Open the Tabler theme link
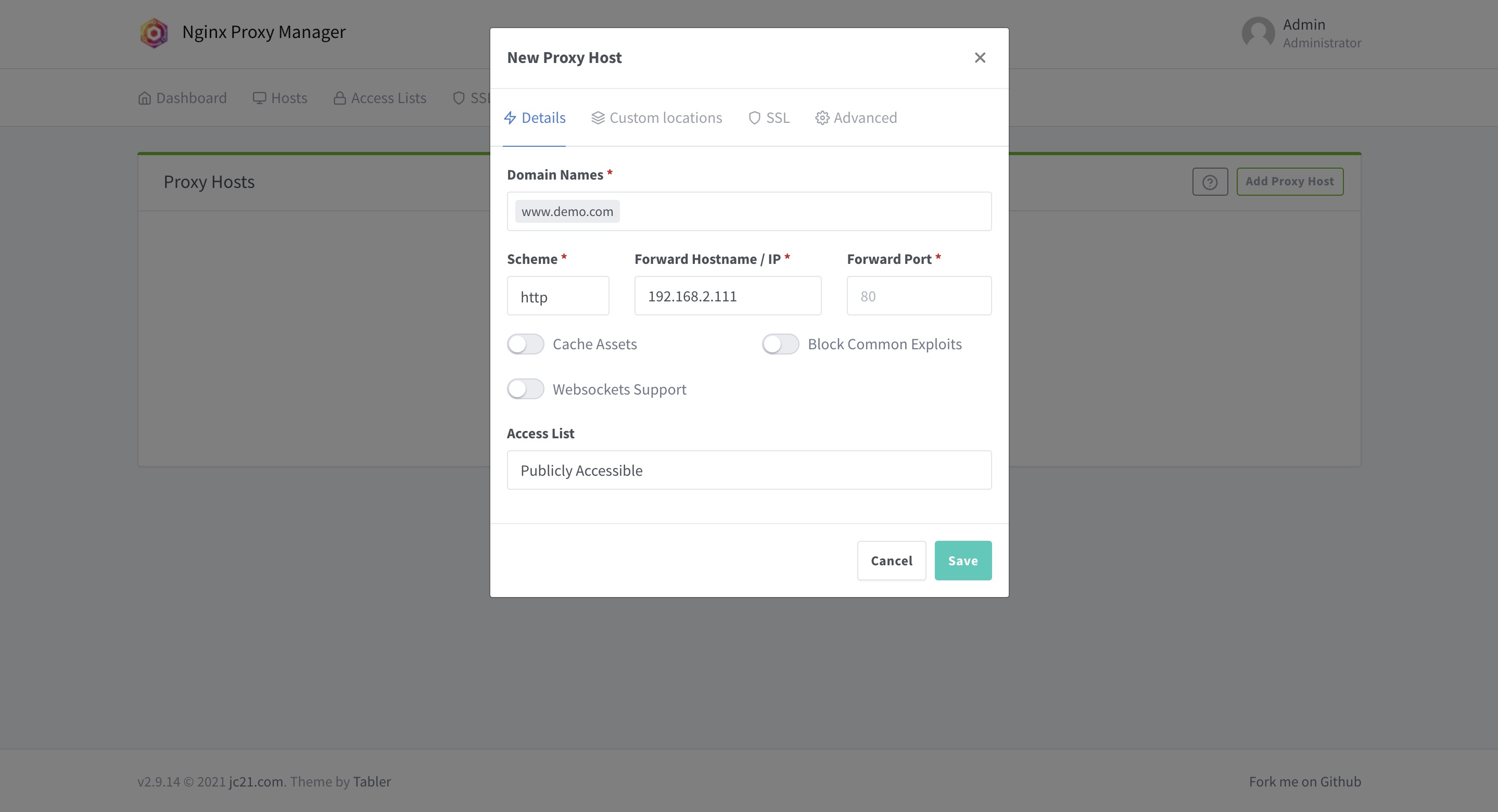This screenshot has width=1498, height=812. tap(372, 781)
